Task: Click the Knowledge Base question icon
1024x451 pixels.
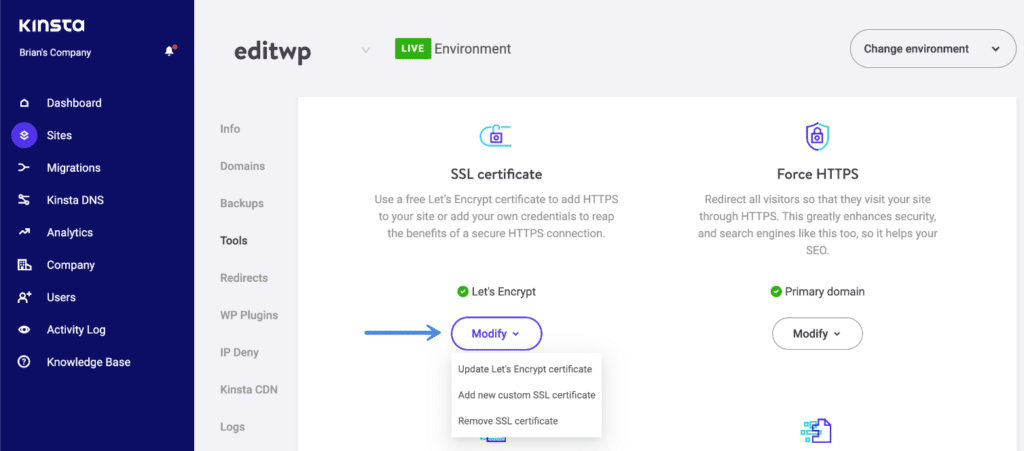Action: [24, 362]
